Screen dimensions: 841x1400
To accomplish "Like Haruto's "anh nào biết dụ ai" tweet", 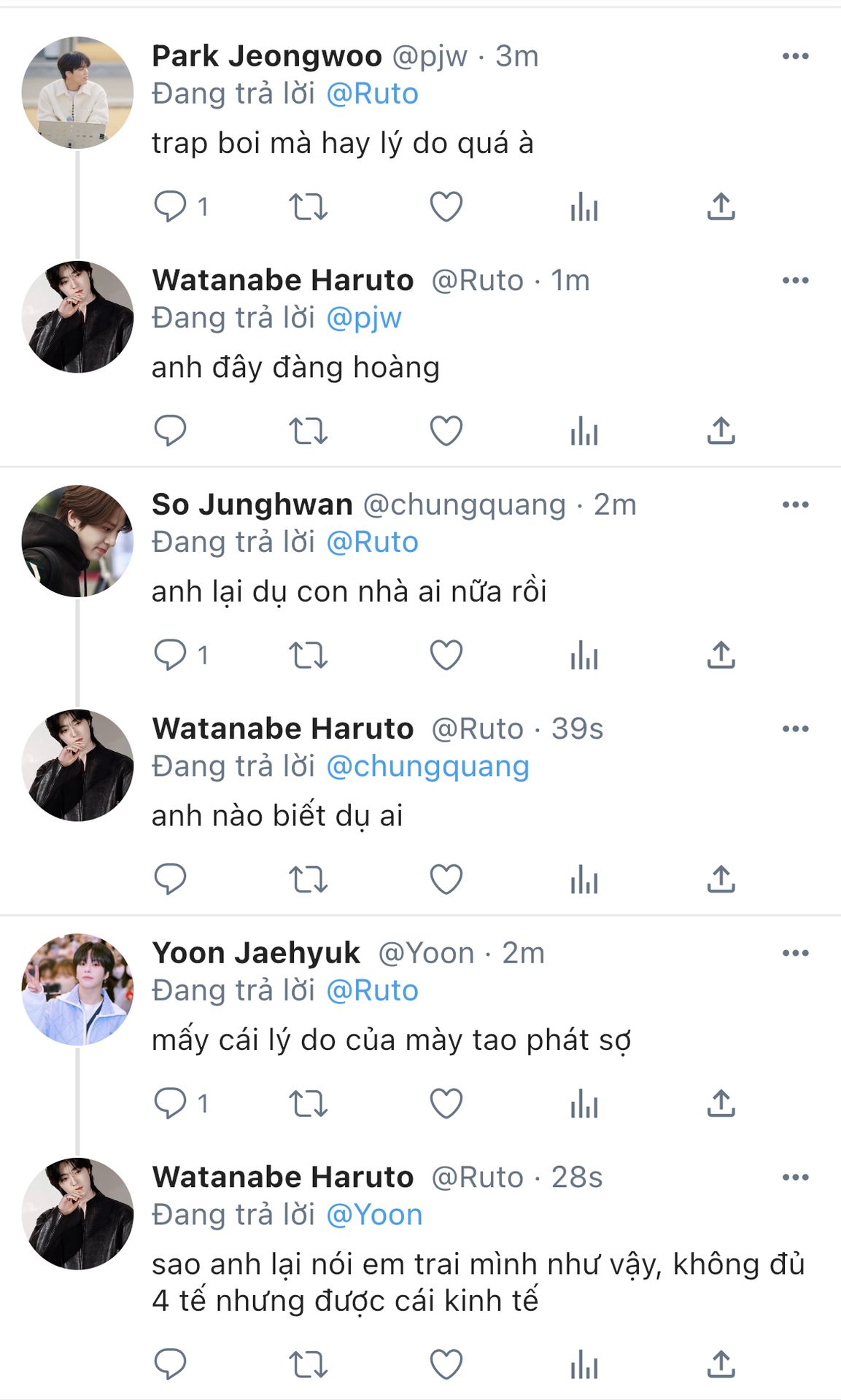I will click(446, 879).
